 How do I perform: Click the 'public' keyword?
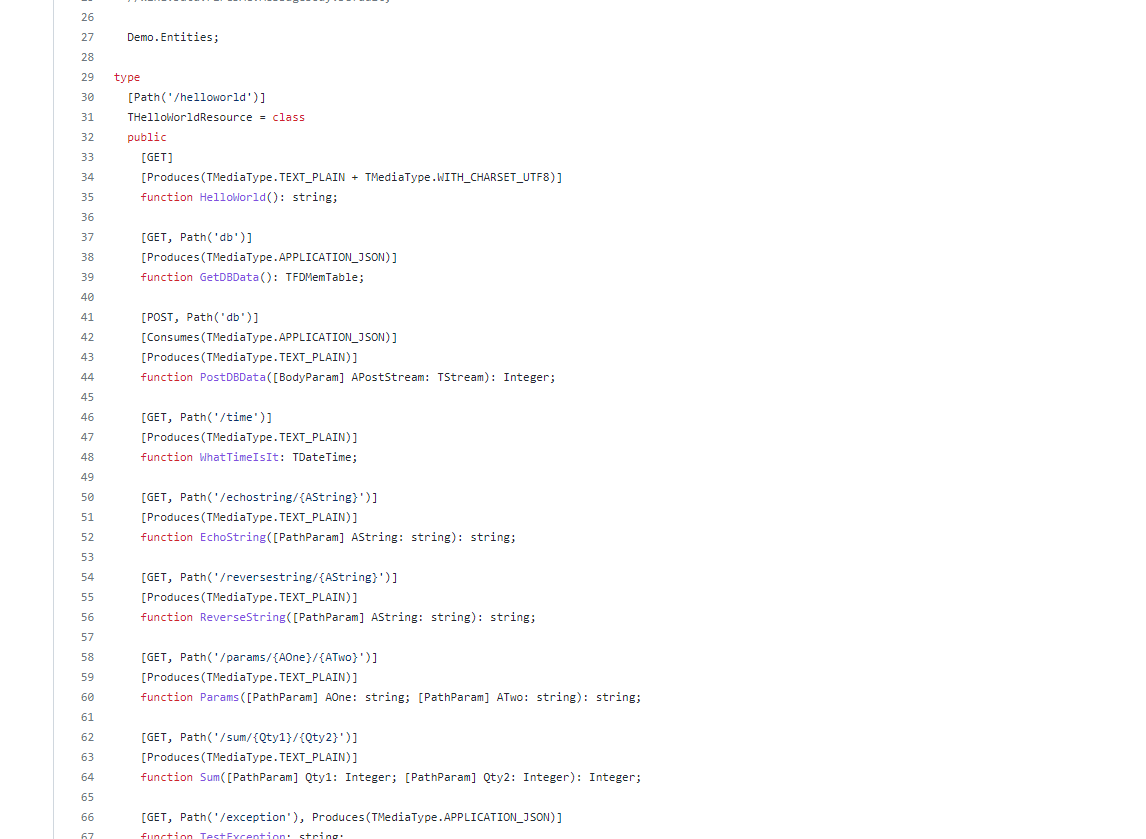tap(147, 137)
